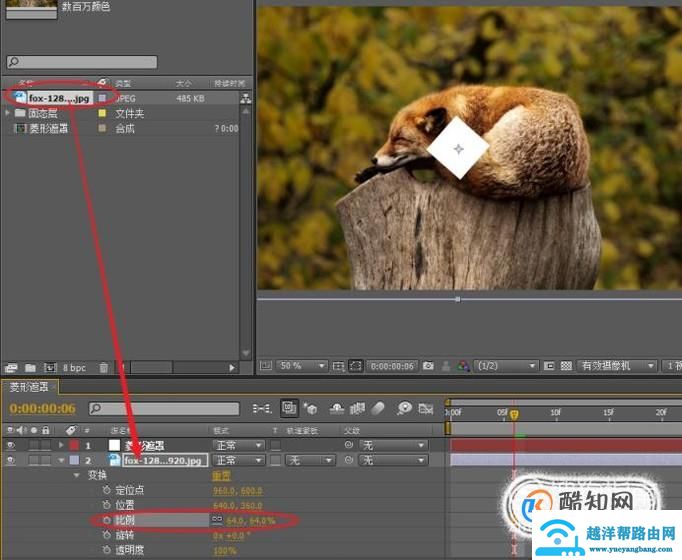Toggle the draft 3D cube icon
Screen dimensions: 682x560
pyautogui.click(x=311, y=409)
